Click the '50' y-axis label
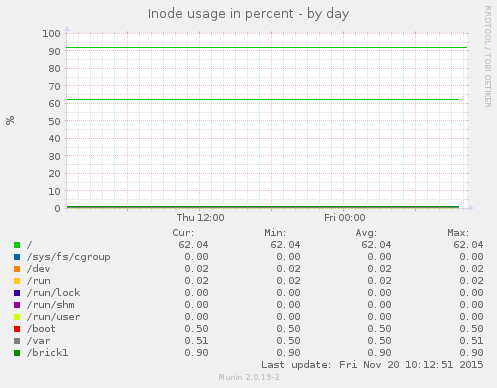 [x=54, y=121]
